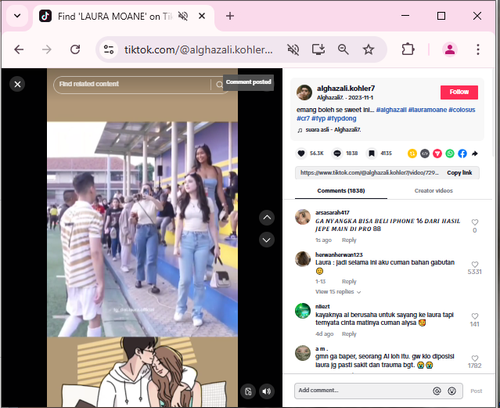Screen dimensions: 500x408
Task: View site information icon in address bar
Action: coord(109,50)
